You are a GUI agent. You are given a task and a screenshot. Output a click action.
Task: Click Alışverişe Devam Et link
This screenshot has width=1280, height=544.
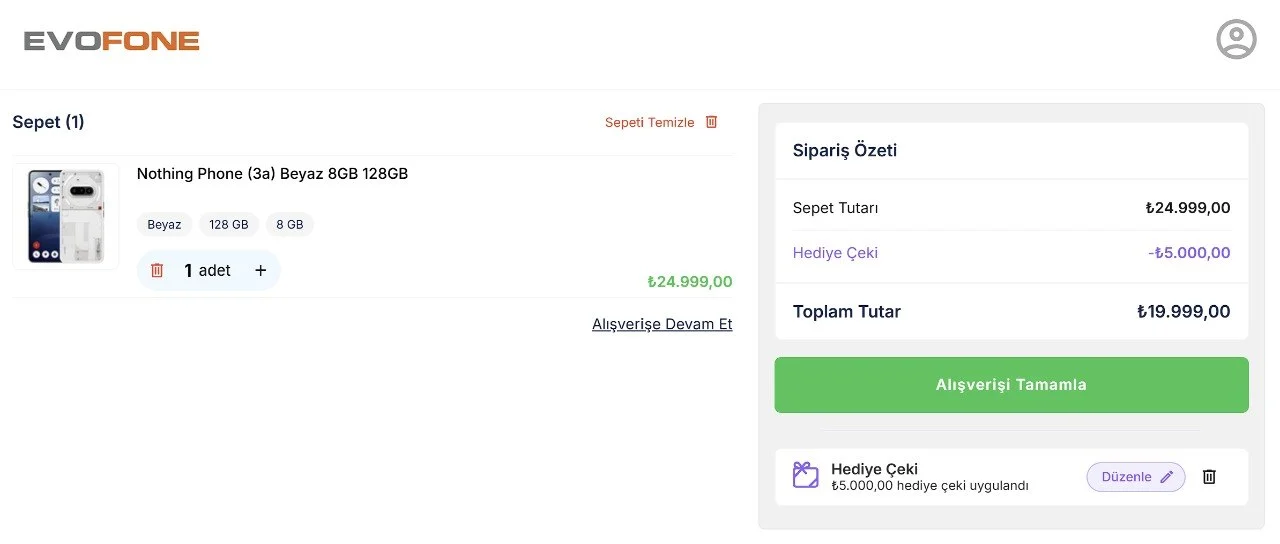[662, 324]
